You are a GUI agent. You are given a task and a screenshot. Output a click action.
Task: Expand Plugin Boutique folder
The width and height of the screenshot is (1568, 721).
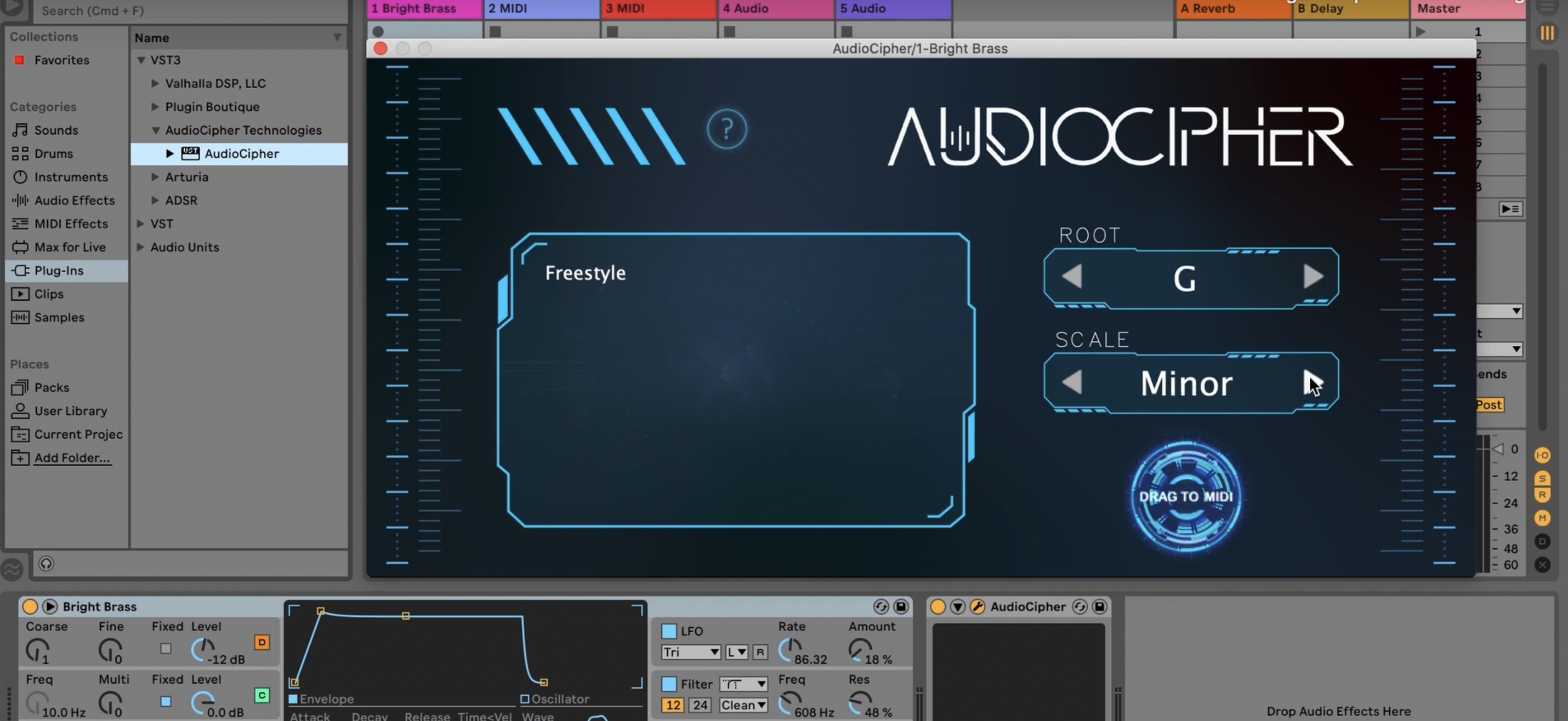pyautogui.click(x=155, y=107)
